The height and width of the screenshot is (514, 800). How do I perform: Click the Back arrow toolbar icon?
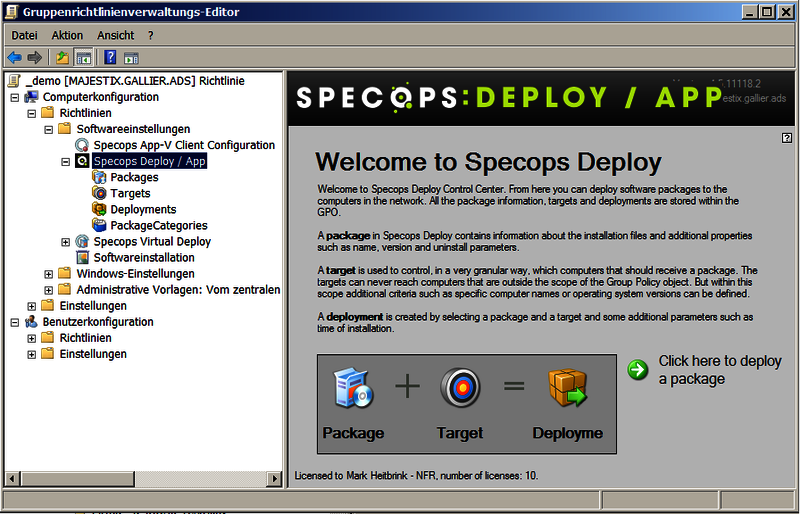pos(14,57)
